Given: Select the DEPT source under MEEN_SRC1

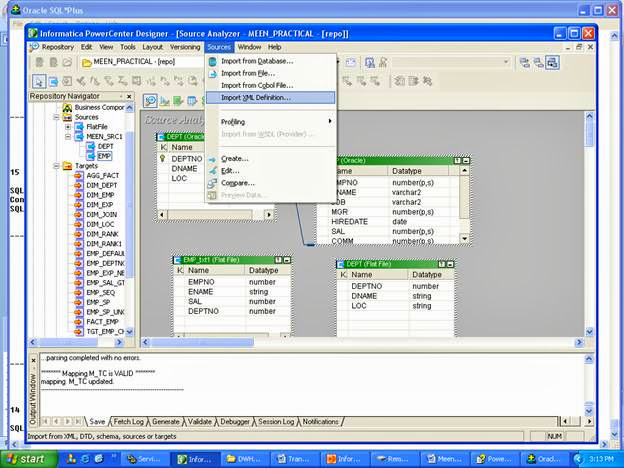Looking at the screenshot, I should pyautogui.click(x=105, y=146).
